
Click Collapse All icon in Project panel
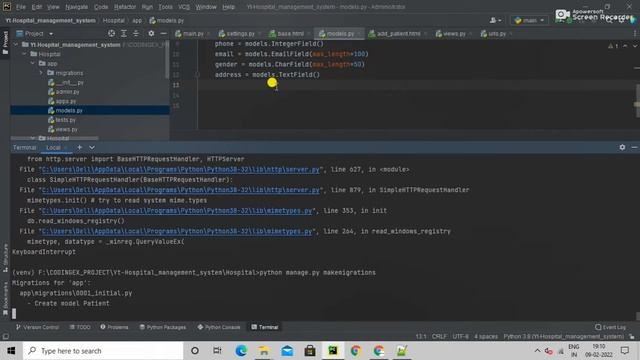136,33
